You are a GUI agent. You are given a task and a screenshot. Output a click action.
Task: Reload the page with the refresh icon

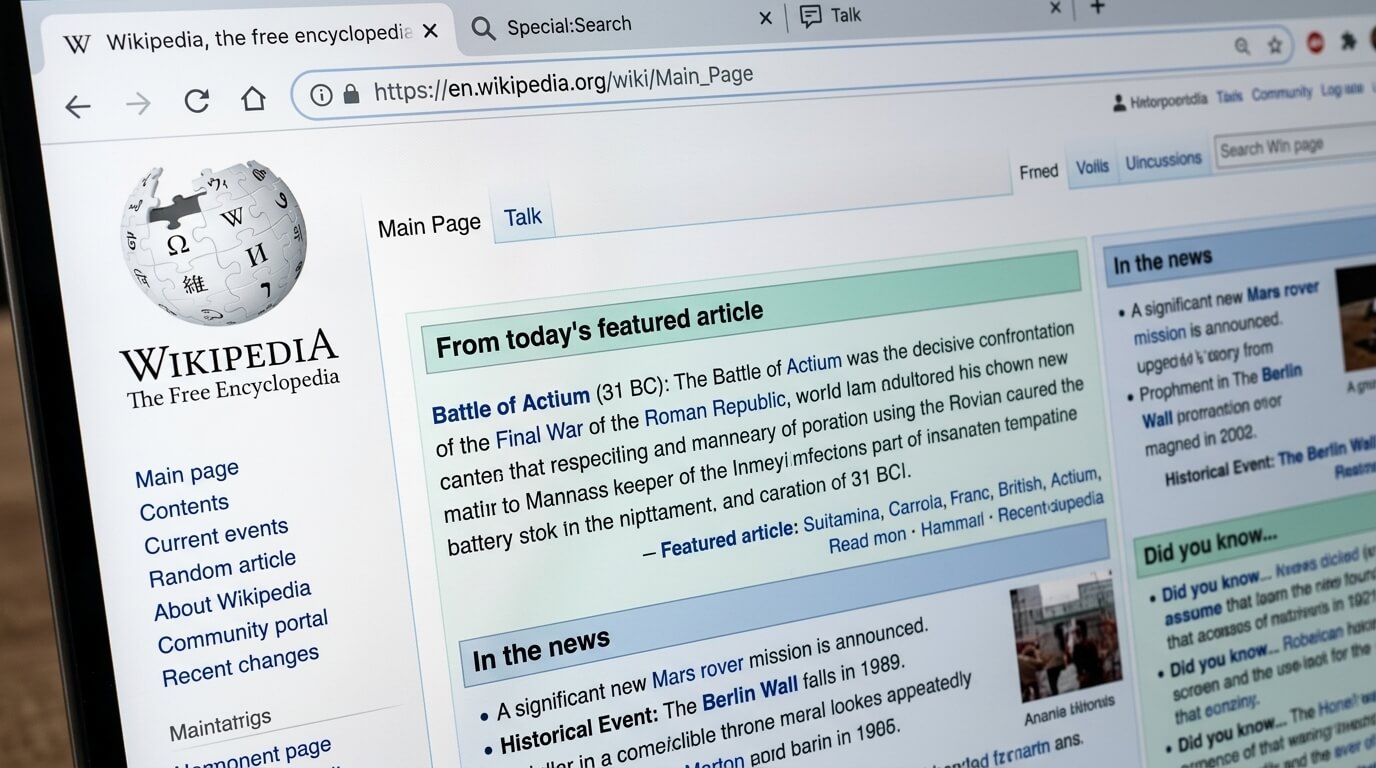(197, 100)
